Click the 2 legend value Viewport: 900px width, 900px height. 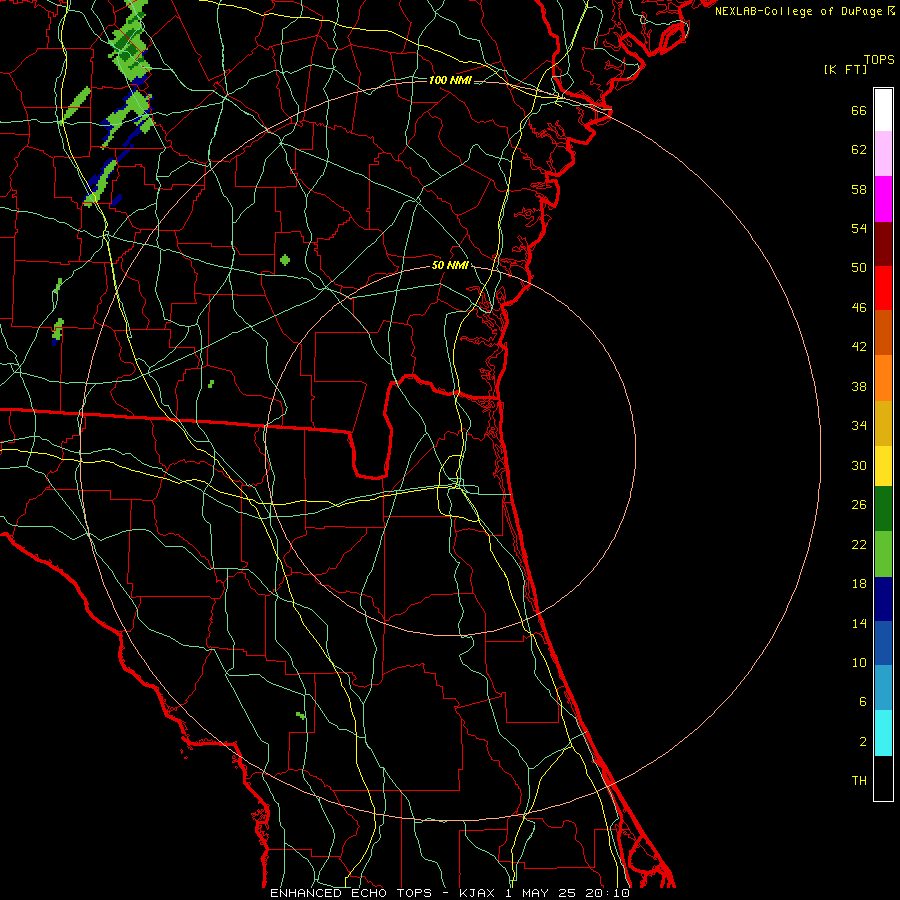[863, 742]
